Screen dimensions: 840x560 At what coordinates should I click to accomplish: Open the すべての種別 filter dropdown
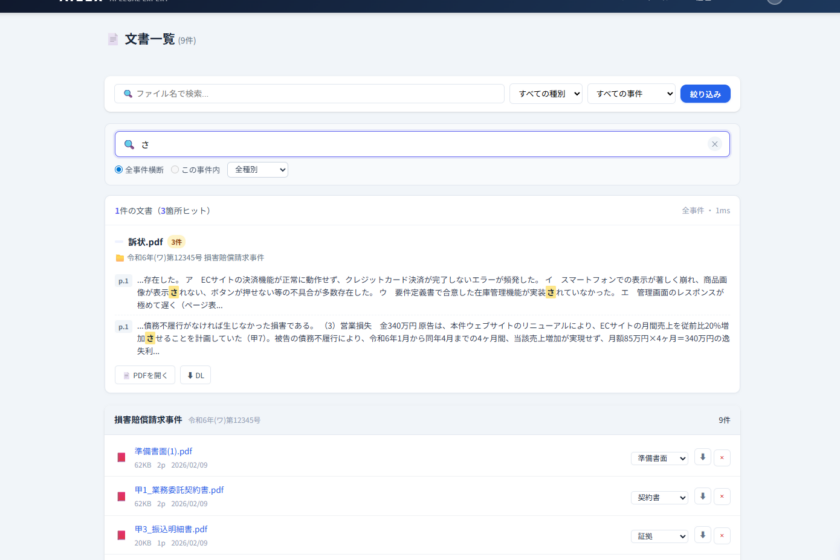point(545,94)
